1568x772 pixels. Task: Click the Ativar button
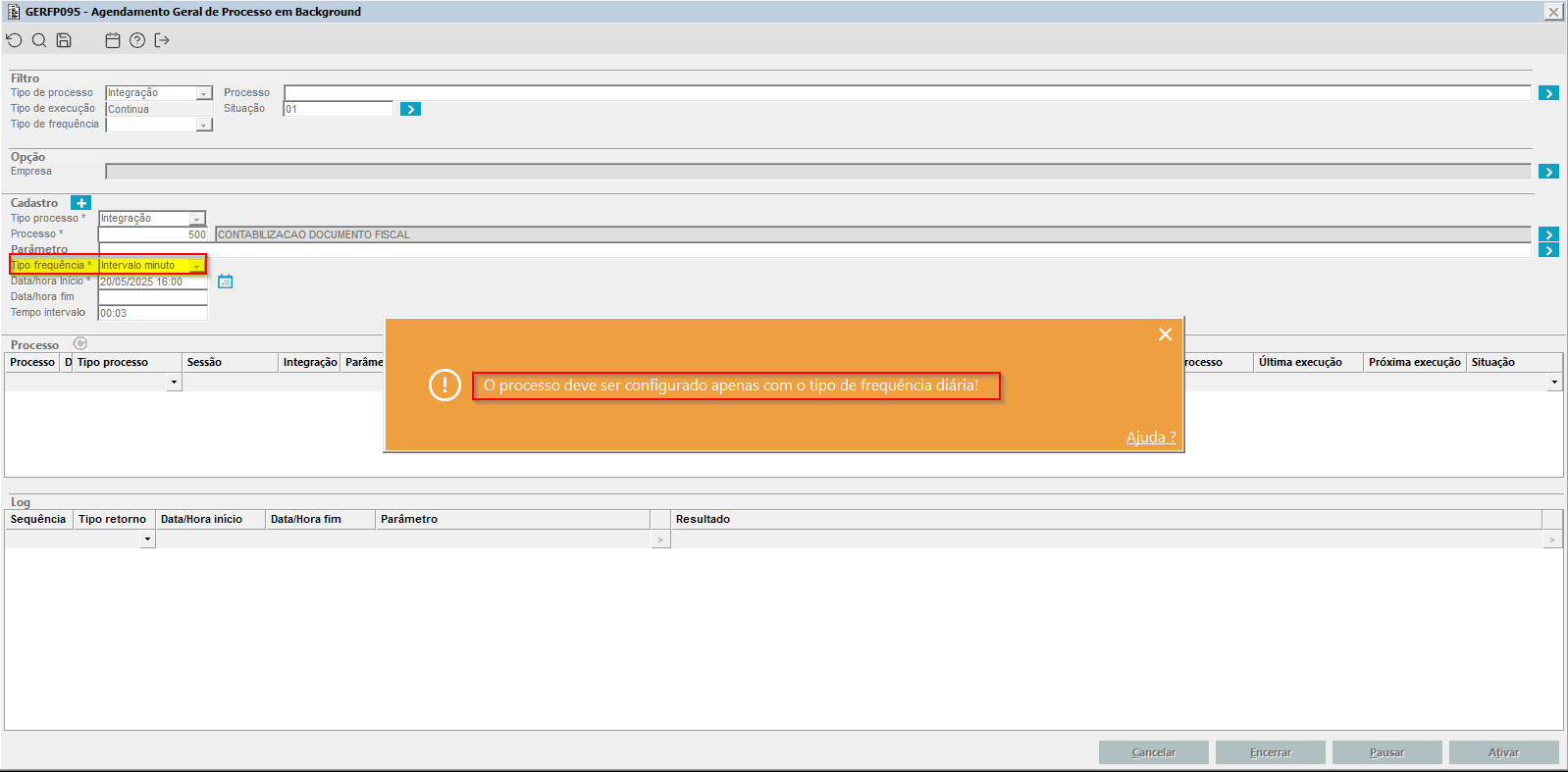point(1504,752)
